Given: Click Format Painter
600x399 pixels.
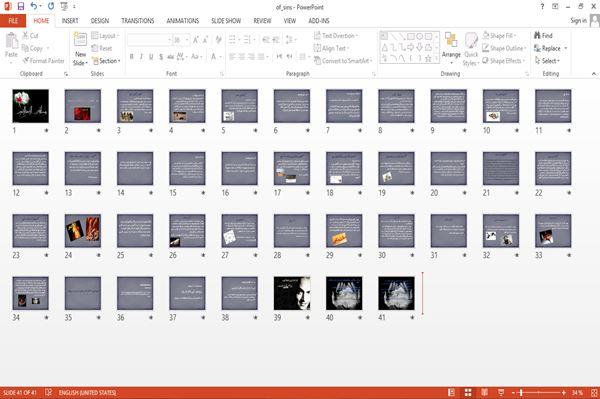Looking at the screenshot, I should click(43, 61).
